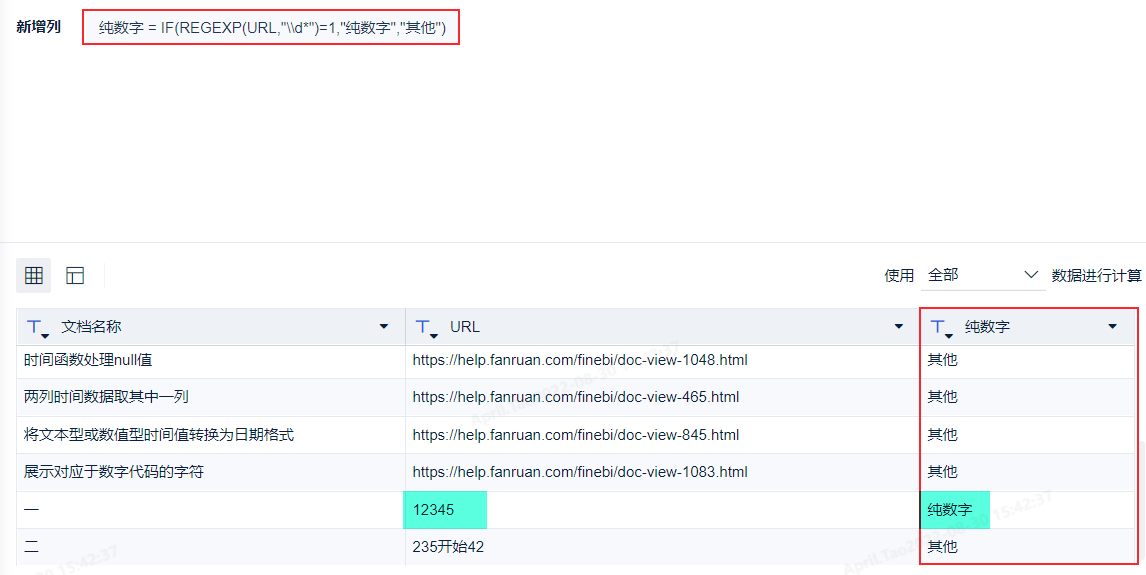Click the text type icon for URL column

[x=427, y=327]
